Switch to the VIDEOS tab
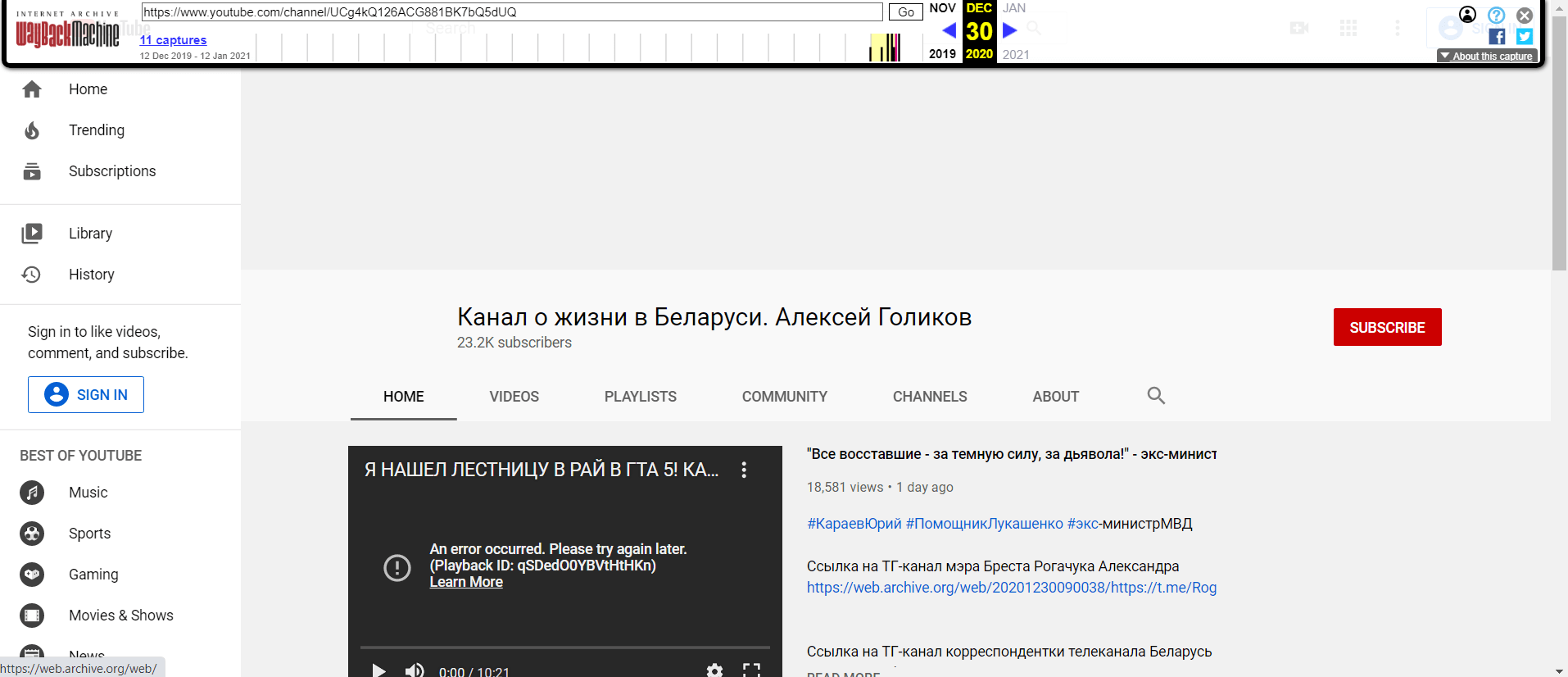The width and height of the screenshot is (1568, 677). point(514,397)
